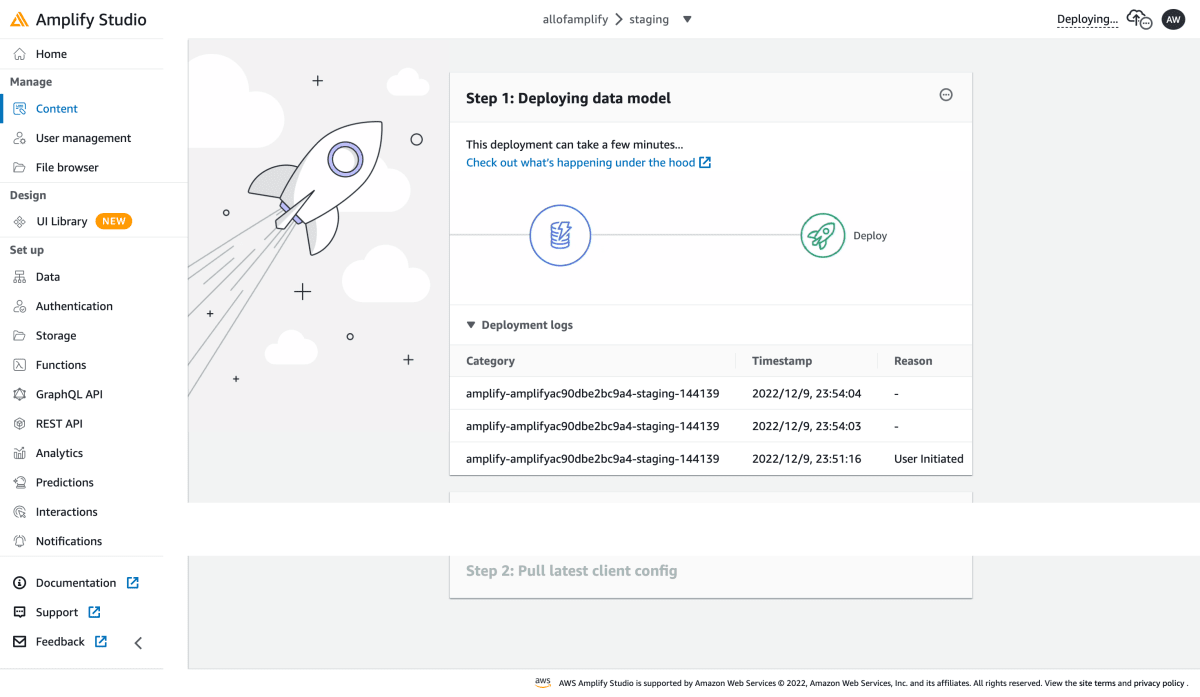This screenshot has width=1200, height=697.
Task: Click external link icon beside Support
Action: (x=94, y=612)
